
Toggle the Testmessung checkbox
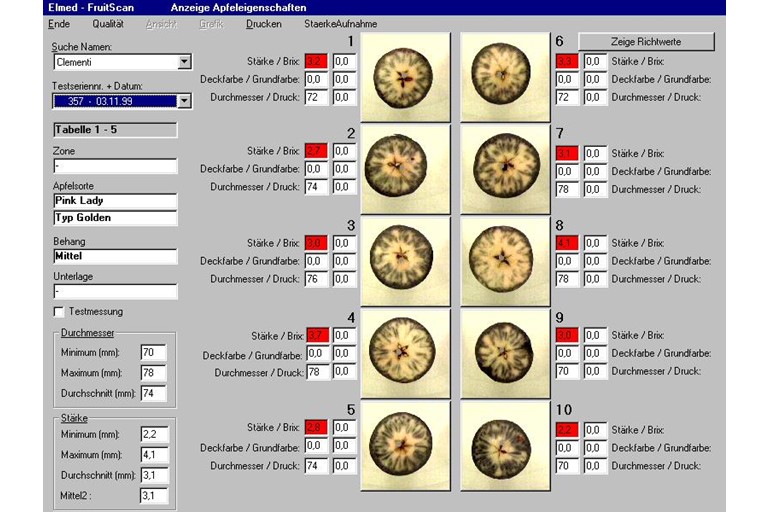pos(59,312)
